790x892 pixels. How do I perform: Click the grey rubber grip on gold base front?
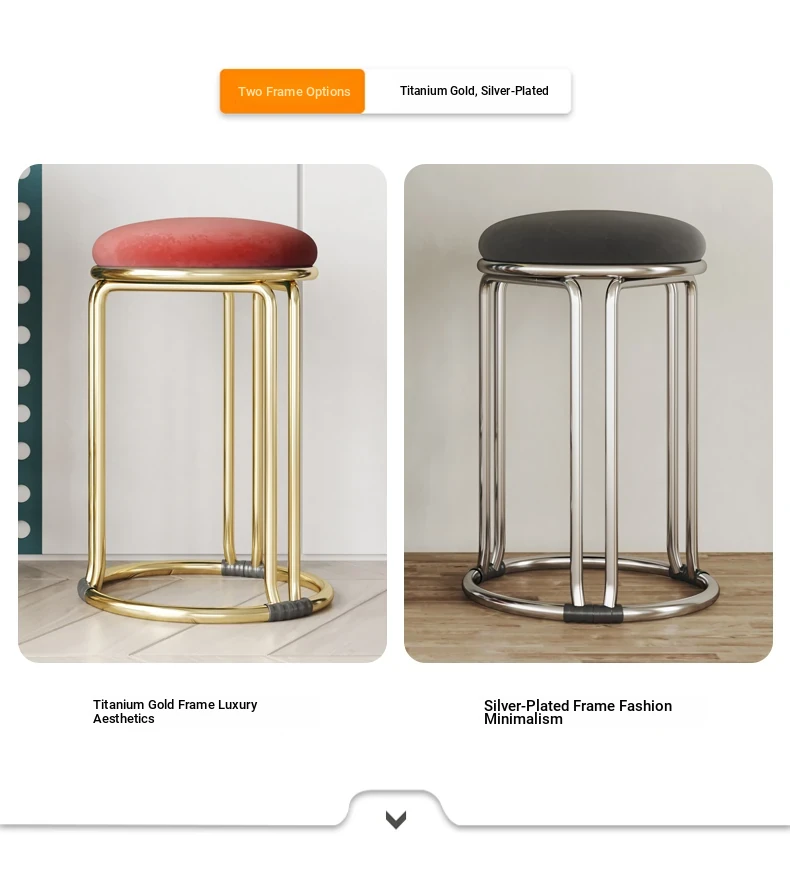pos(291,610)
